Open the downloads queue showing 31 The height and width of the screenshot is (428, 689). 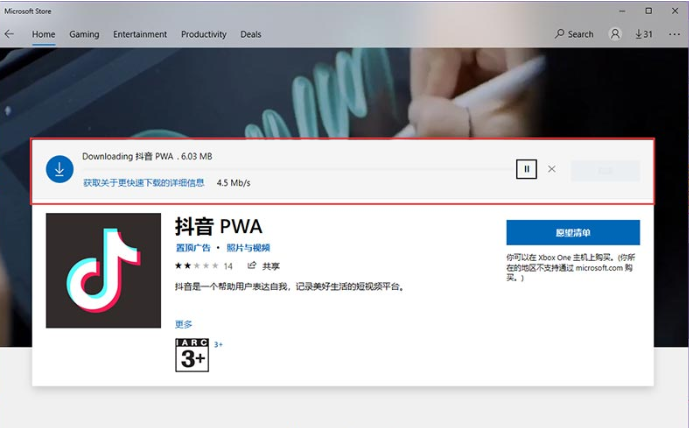643,34
